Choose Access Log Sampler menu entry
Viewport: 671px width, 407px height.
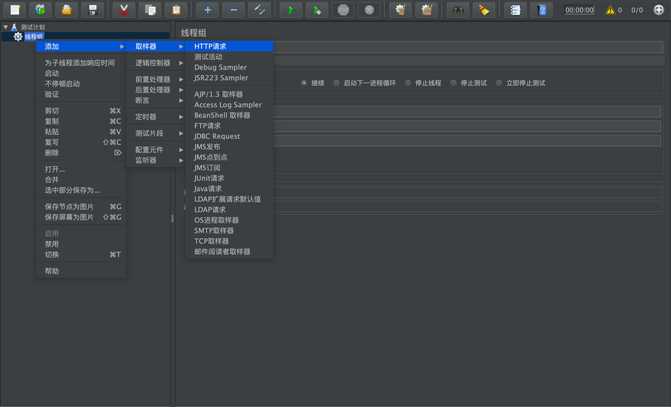[230, 105]
